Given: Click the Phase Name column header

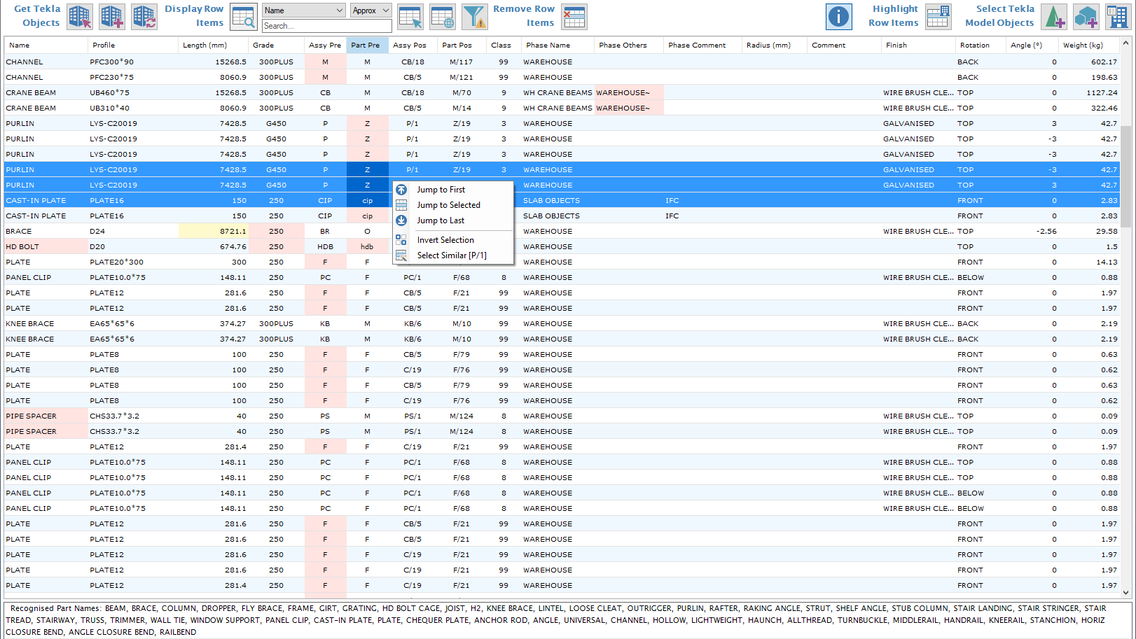Looking at the screenshot, I should pos(557,45).
